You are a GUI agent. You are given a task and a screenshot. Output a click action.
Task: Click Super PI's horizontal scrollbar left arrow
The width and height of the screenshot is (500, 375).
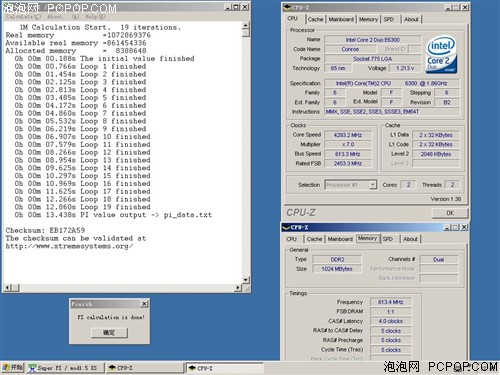tap(8, 287)
